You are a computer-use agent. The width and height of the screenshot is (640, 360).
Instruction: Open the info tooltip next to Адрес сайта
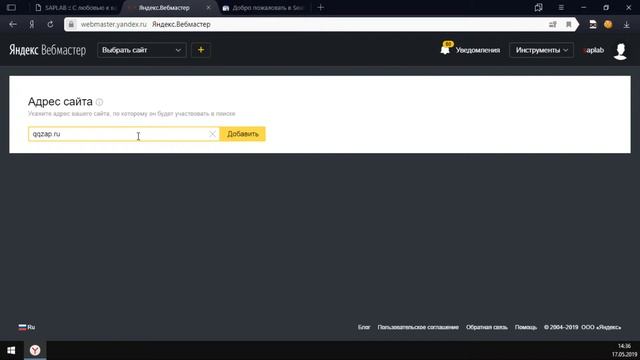coord(99,102)
